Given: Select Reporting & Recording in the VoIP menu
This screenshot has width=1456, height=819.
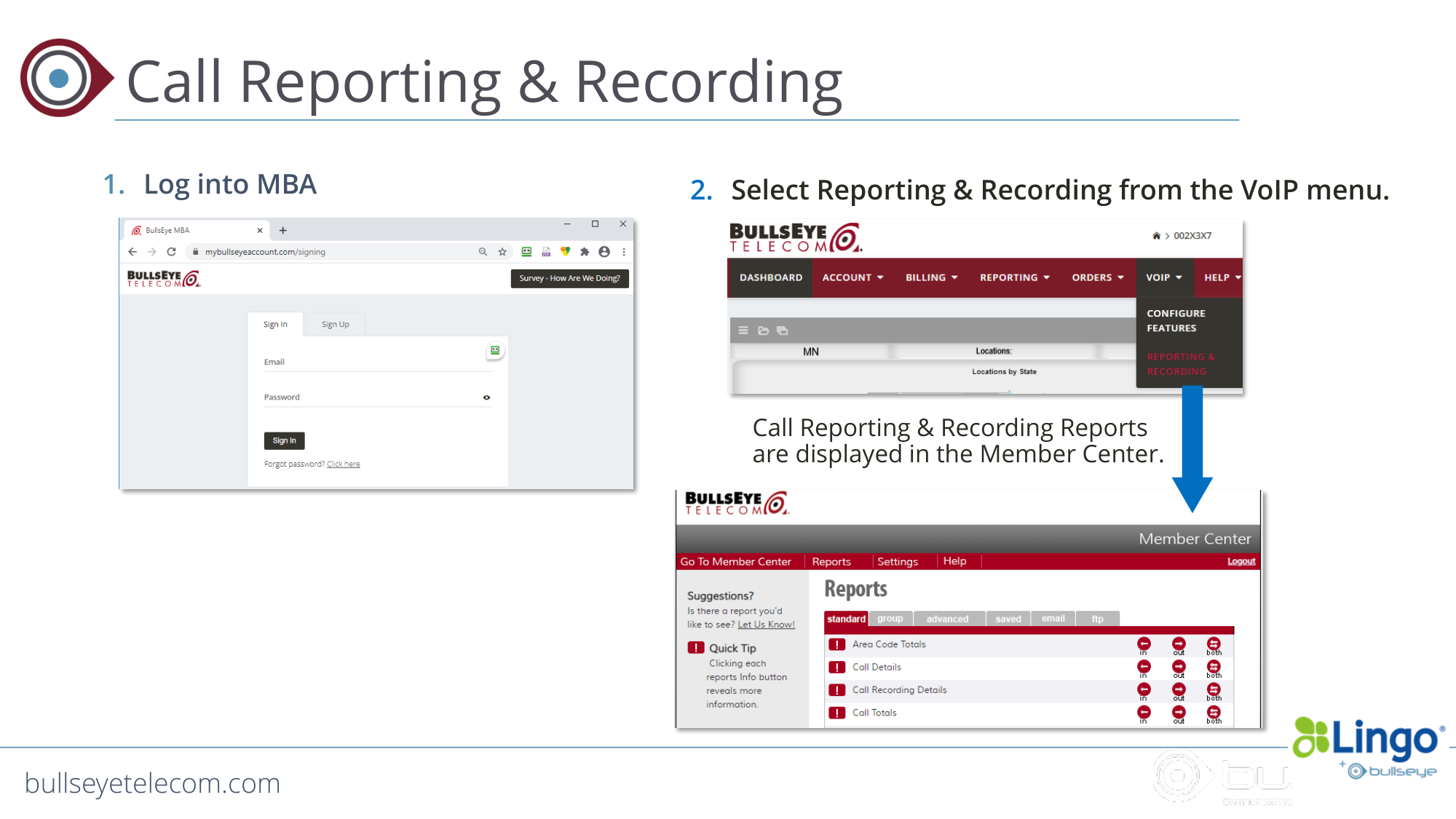Looking at the screenshot, I should click(x=1181, y=364).
